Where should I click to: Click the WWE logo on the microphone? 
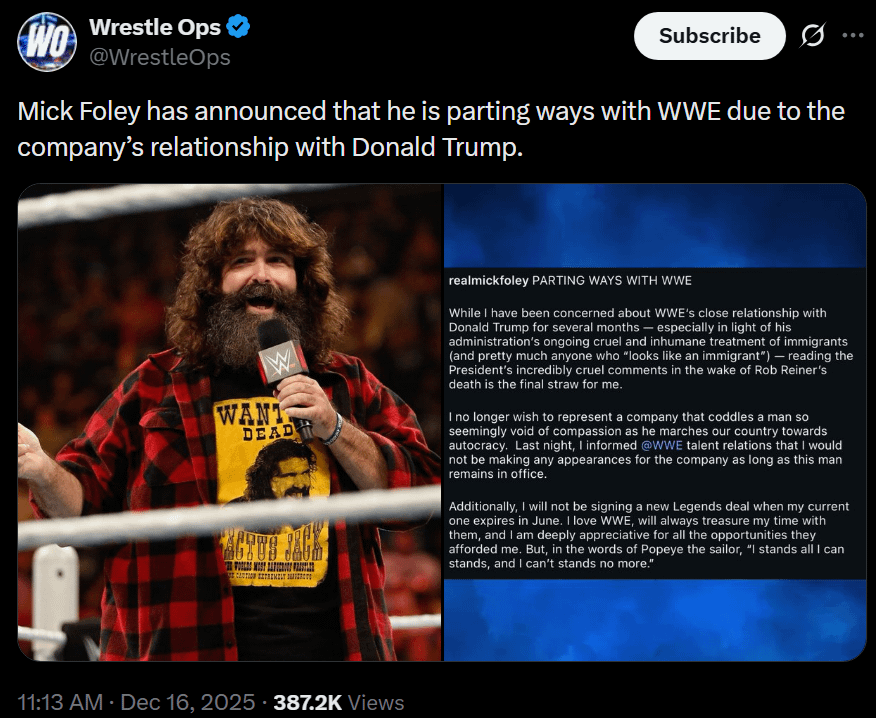[x=280, y=360]
